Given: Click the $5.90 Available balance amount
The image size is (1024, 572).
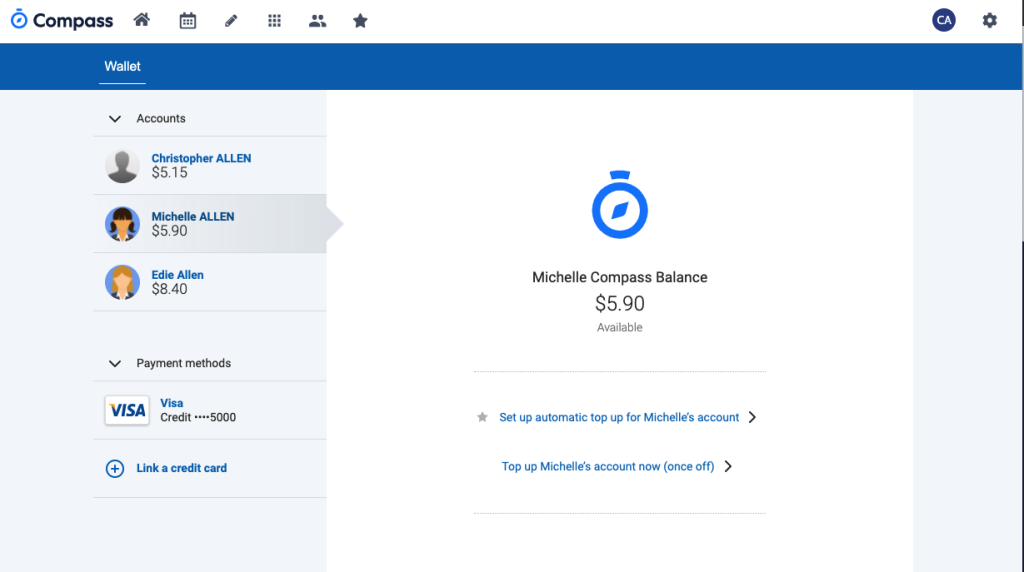Looking at the screenshot, I should (x=620, y=304).
